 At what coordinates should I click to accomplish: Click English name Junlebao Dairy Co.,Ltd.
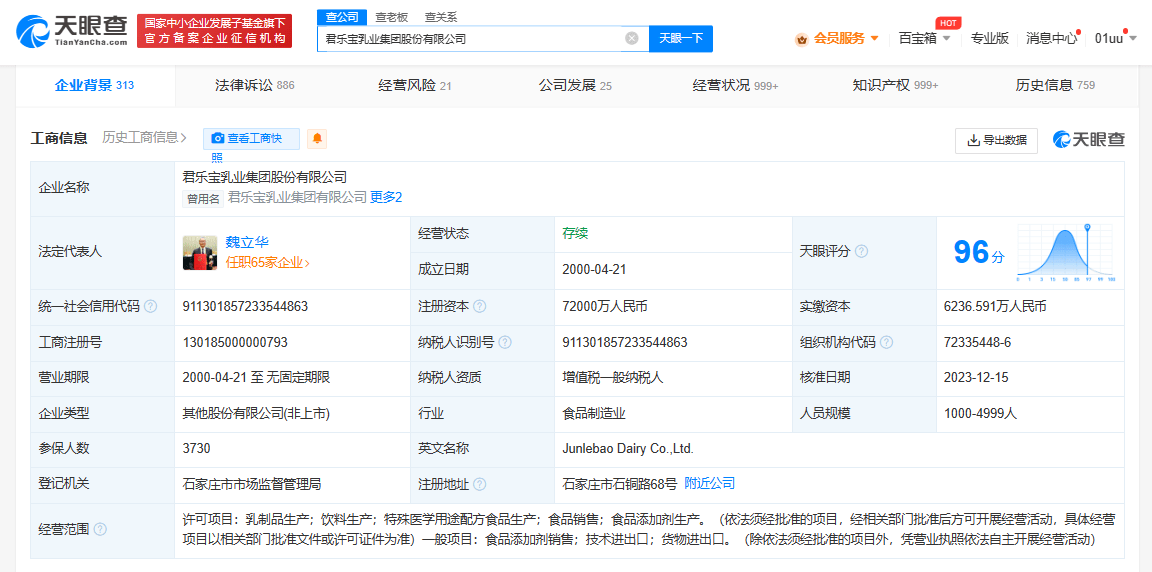point(628,448)
